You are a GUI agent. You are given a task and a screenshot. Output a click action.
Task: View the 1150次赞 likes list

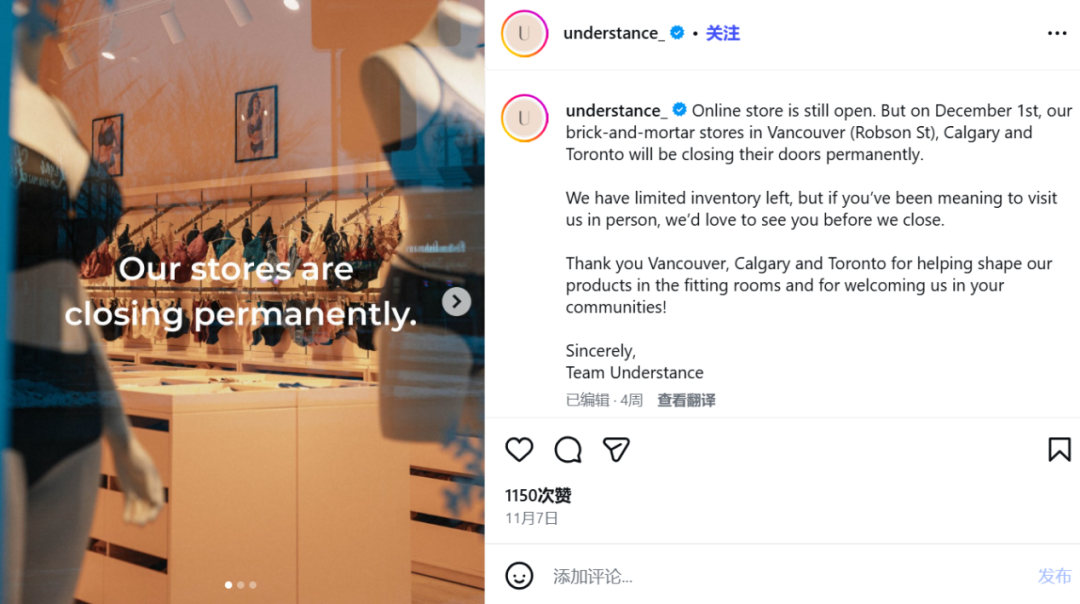point(538,495)
